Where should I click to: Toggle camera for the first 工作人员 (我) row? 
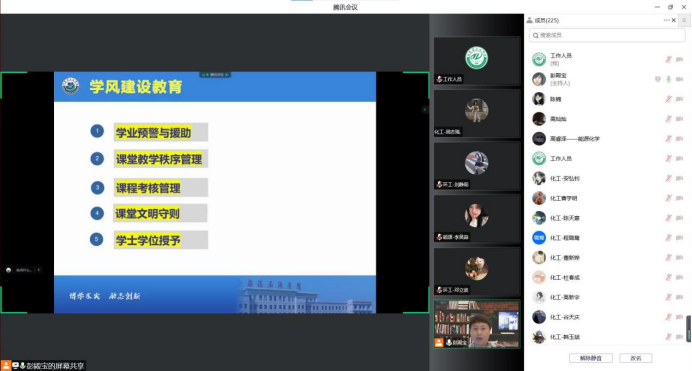(x=680, y=59)
